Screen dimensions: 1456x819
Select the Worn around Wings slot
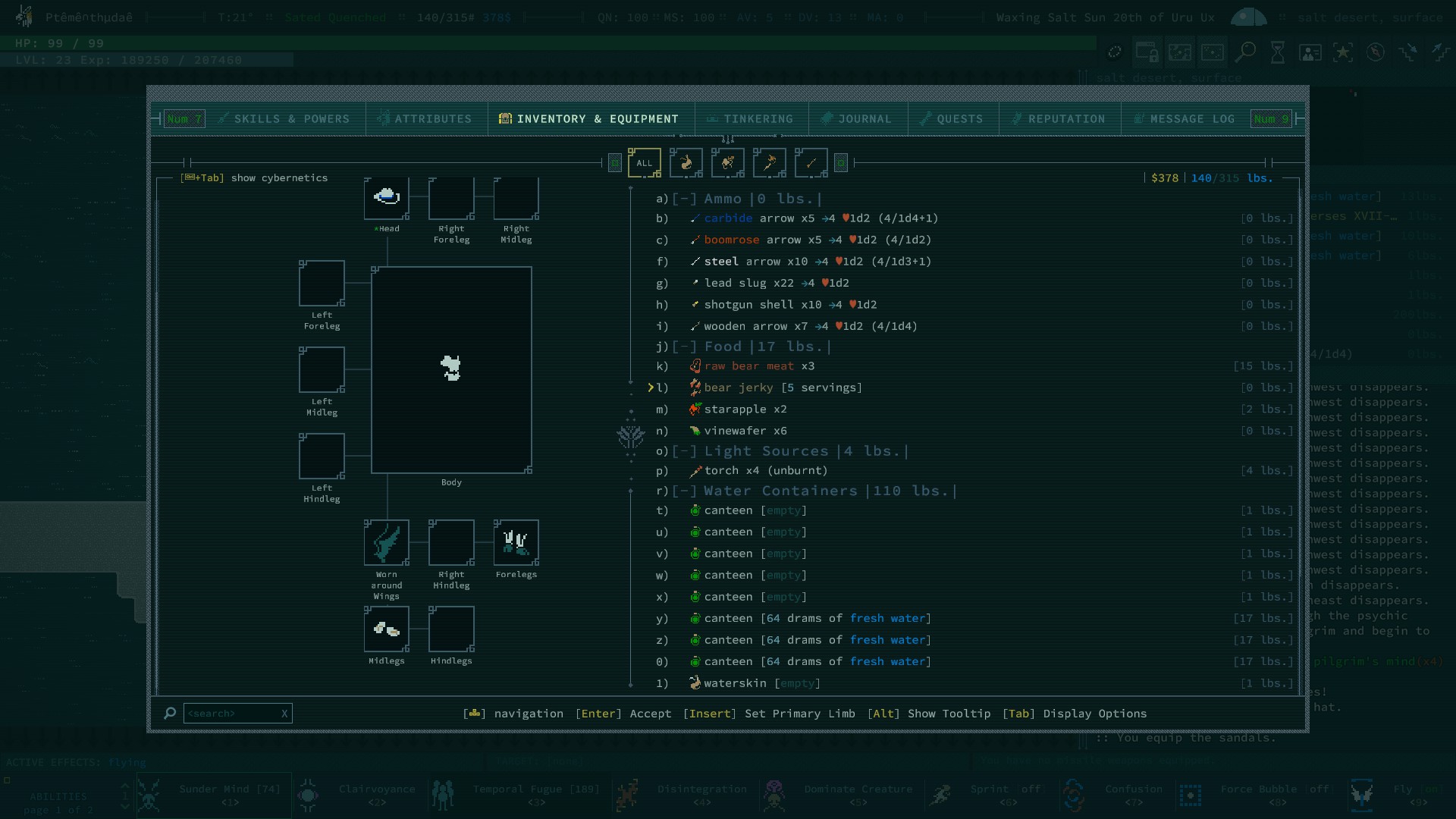coord(387,543)
